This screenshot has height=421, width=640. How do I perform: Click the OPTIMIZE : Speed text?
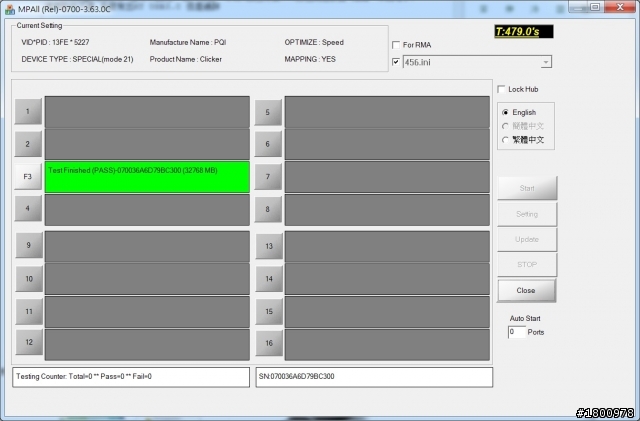314,42
